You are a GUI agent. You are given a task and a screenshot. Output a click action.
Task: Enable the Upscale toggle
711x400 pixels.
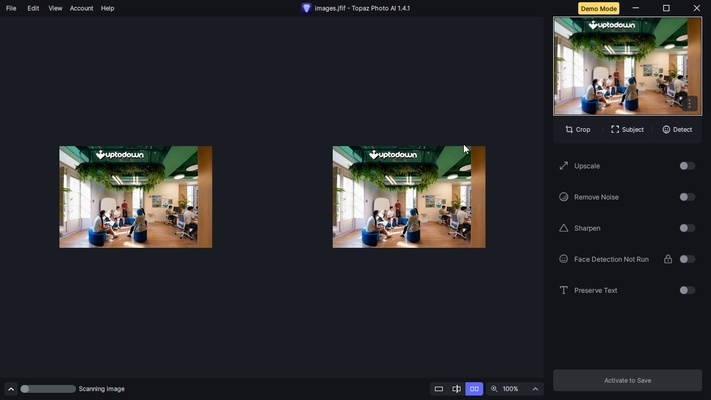[687, 166]
